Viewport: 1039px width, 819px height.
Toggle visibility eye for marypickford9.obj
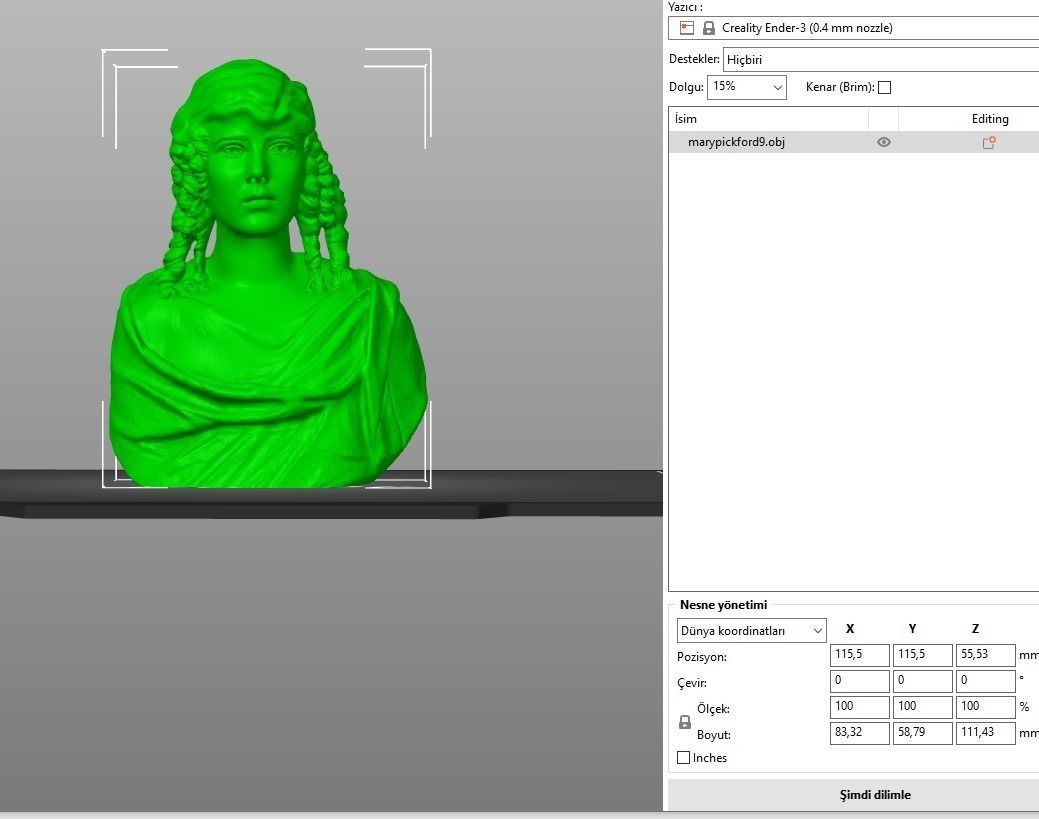(883, 142)
